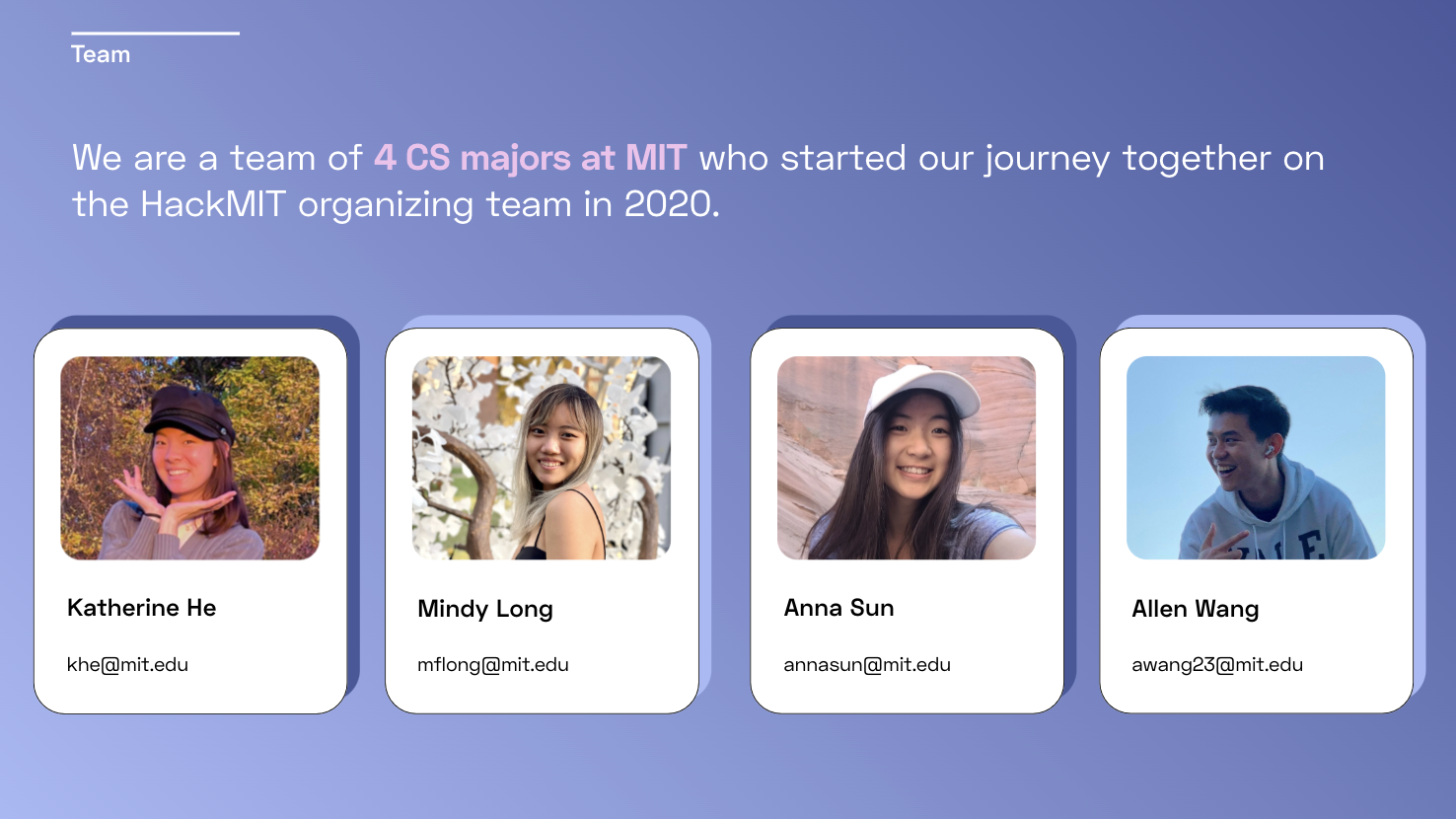
Task: Open the mflong@mit.edu email link
Action: [493, 664]
